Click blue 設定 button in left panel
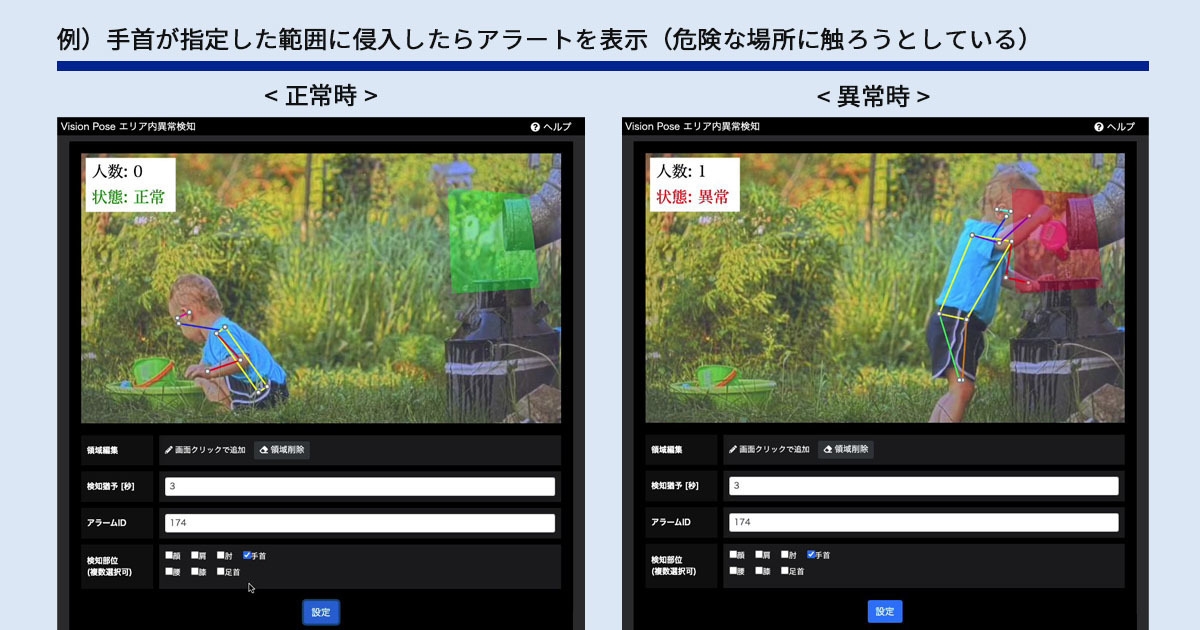The height and width of the screenshot is (630, 1200). [321, 612]
